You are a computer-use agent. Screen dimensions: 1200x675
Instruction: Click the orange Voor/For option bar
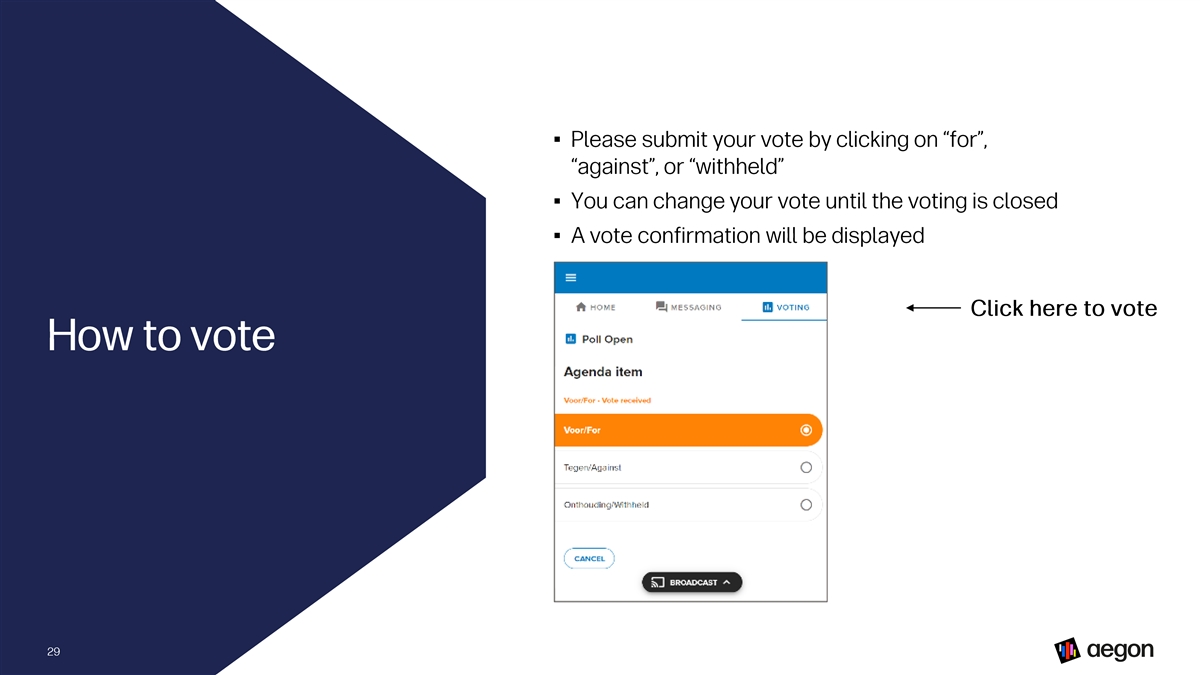pyautogui.click(x=688, y=430)
